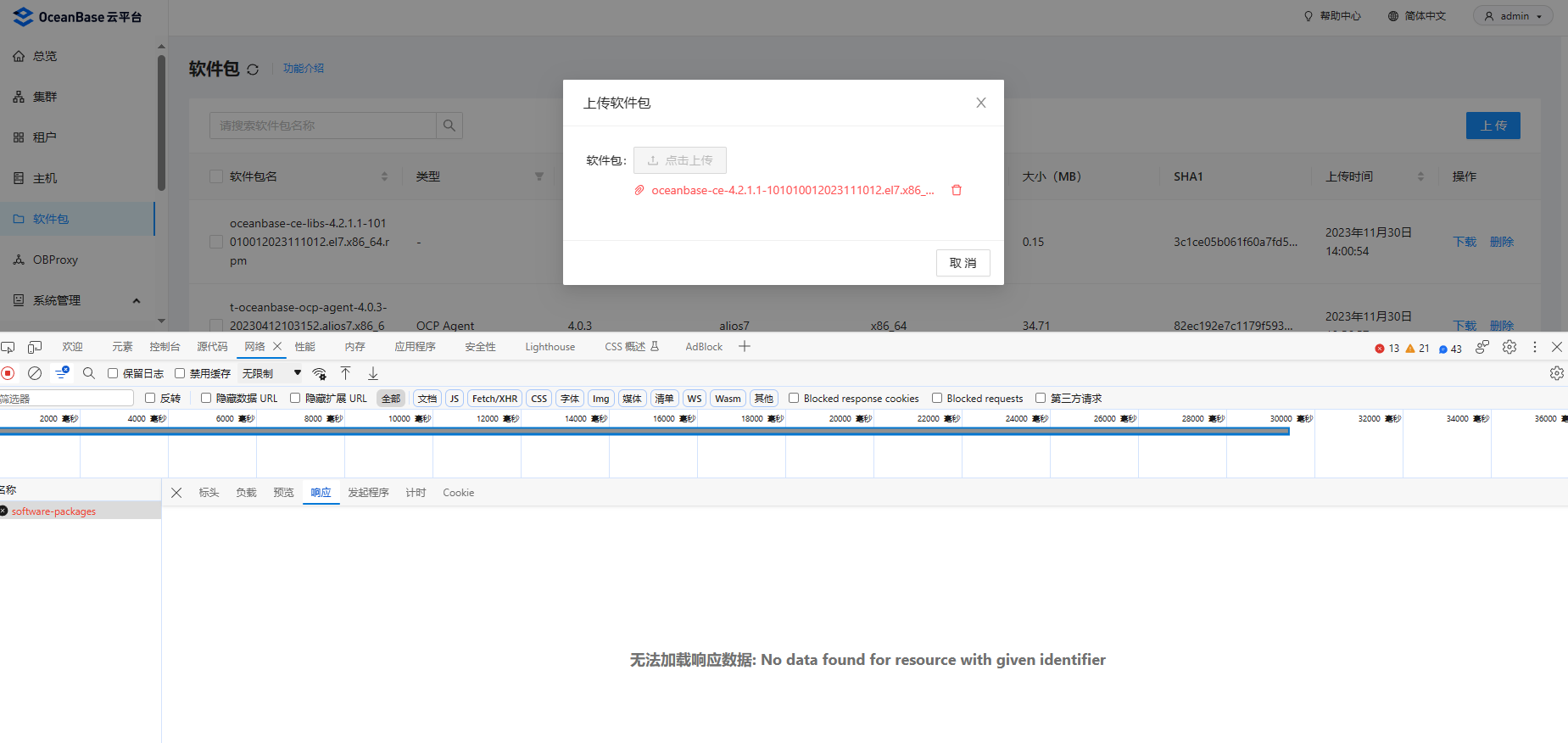The image size is (1568, 743).
Task: Click the magnifier search button beside package search
Action: 449,126
